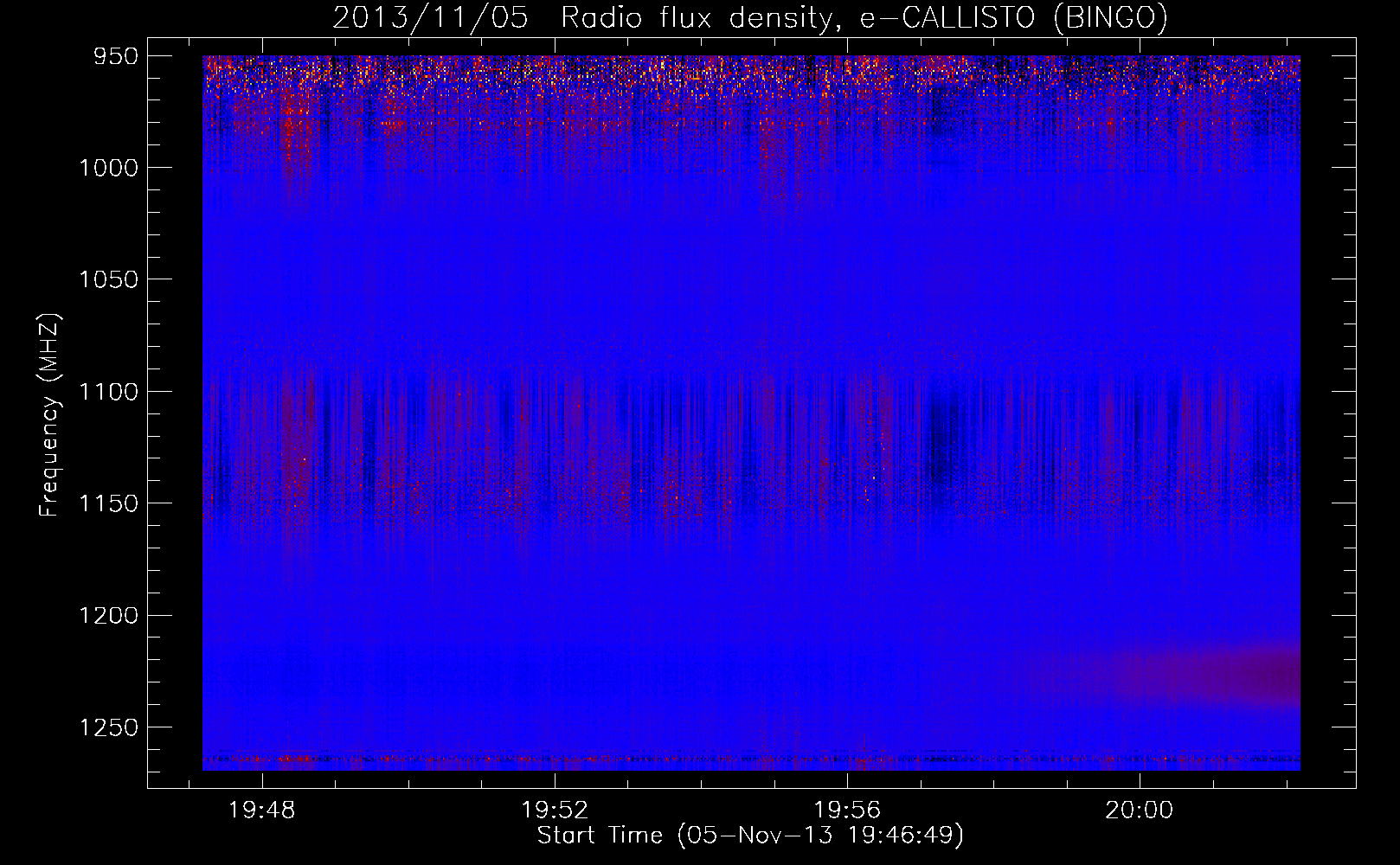Click the '1050' frequency axis label

[x=108, y=279]
